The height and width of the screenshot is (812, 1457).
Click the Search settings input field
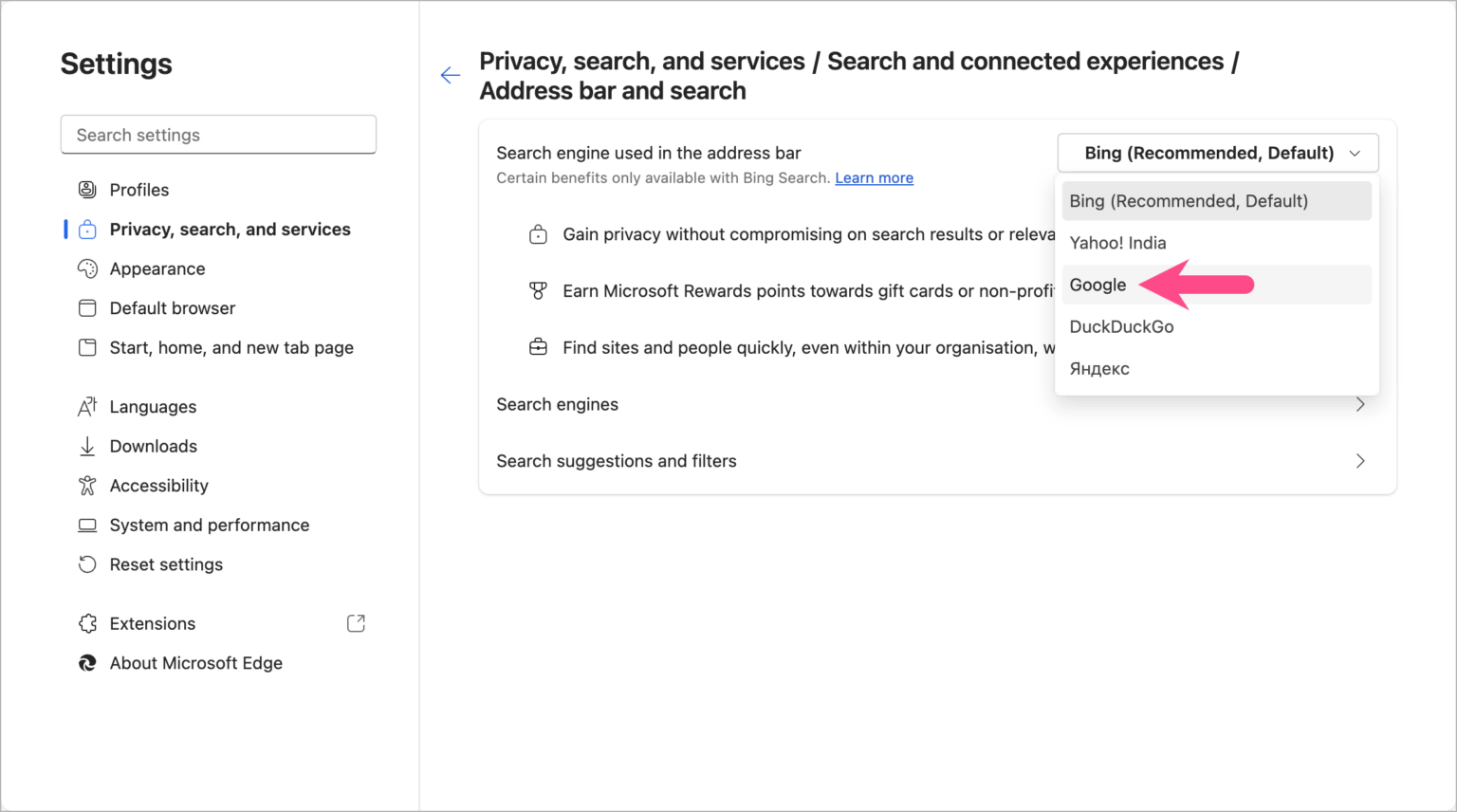[218, 135]
